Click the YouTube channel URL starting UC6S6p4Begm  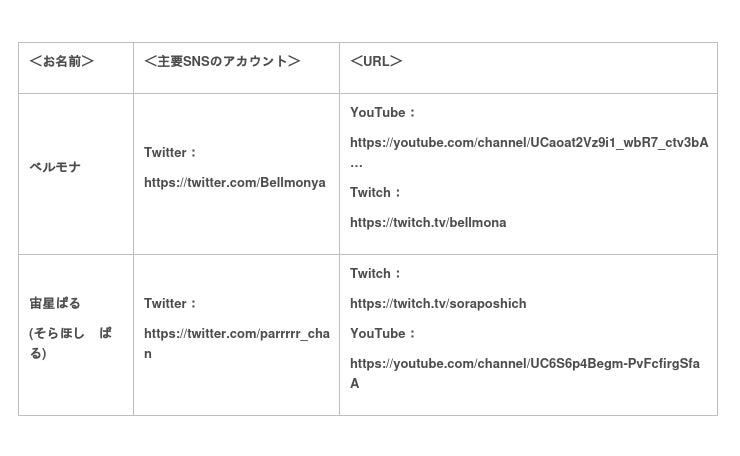[x=524, y=364]
